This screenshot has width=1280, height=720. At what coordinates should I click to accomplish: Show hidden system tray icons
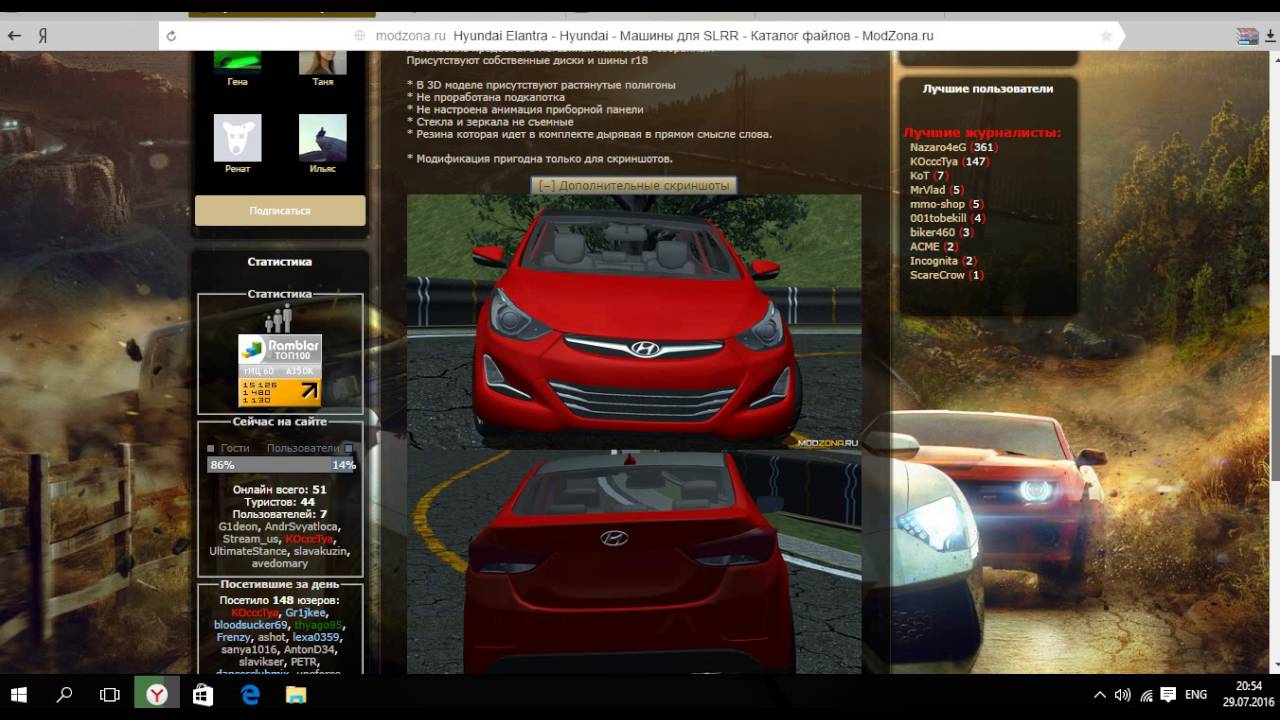pyautogui.click(x=1100, y=694)
